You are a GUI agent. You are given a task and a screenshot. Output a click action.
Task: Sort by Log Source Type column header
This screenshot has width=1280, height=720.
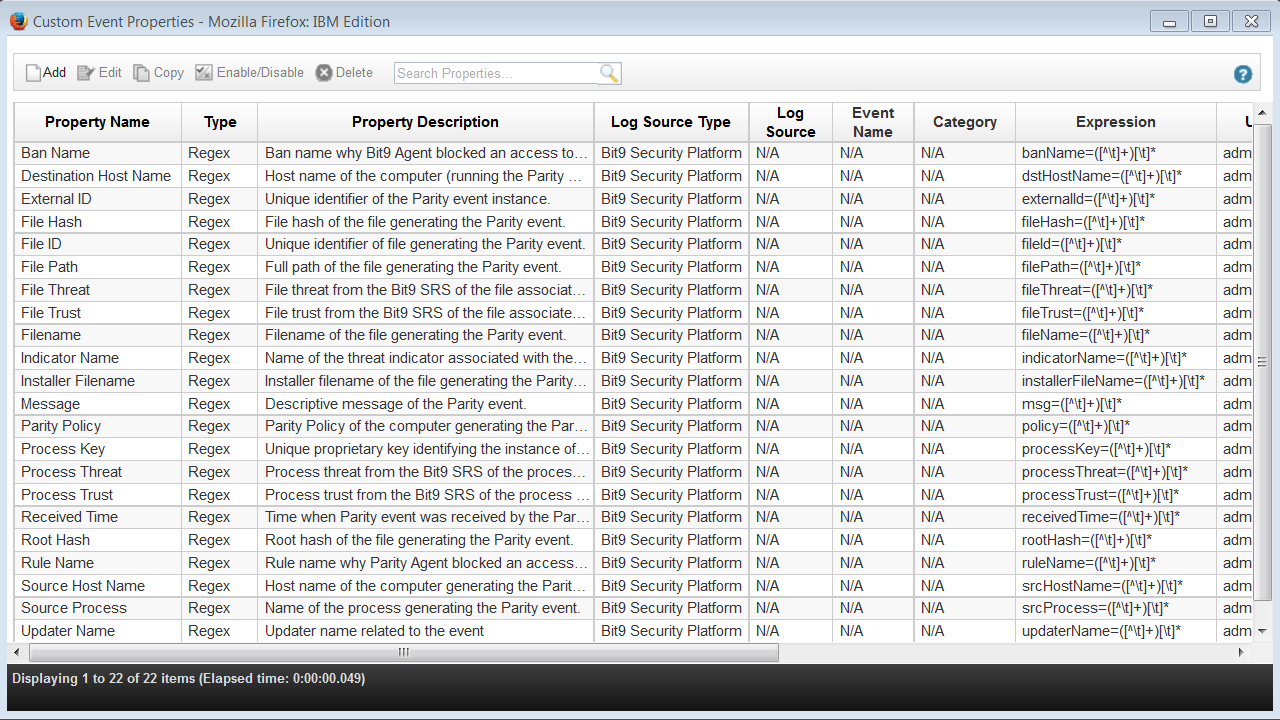671,122
